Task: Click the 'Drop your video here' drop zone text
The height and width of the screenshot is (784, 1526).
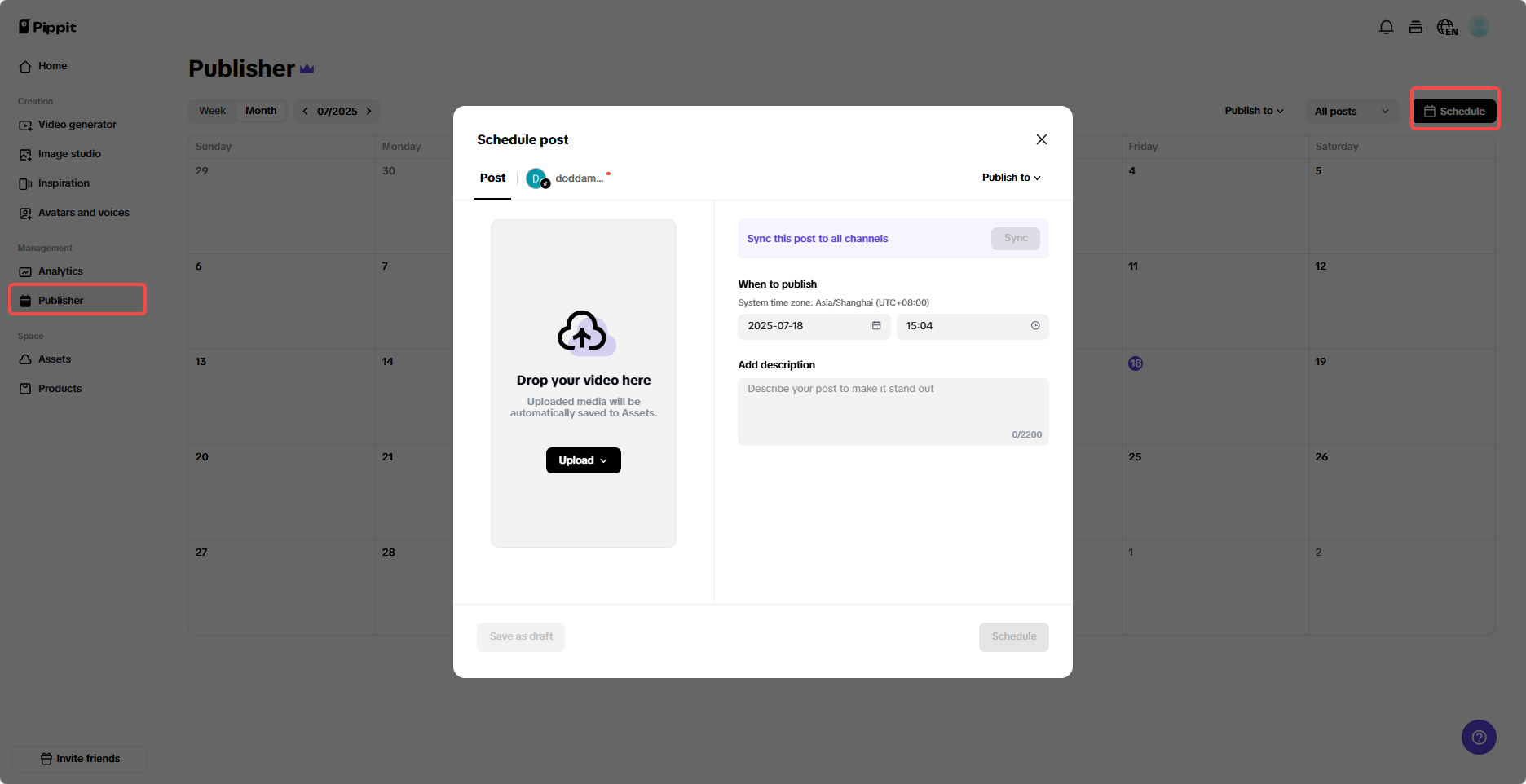Action: [584, 381]
